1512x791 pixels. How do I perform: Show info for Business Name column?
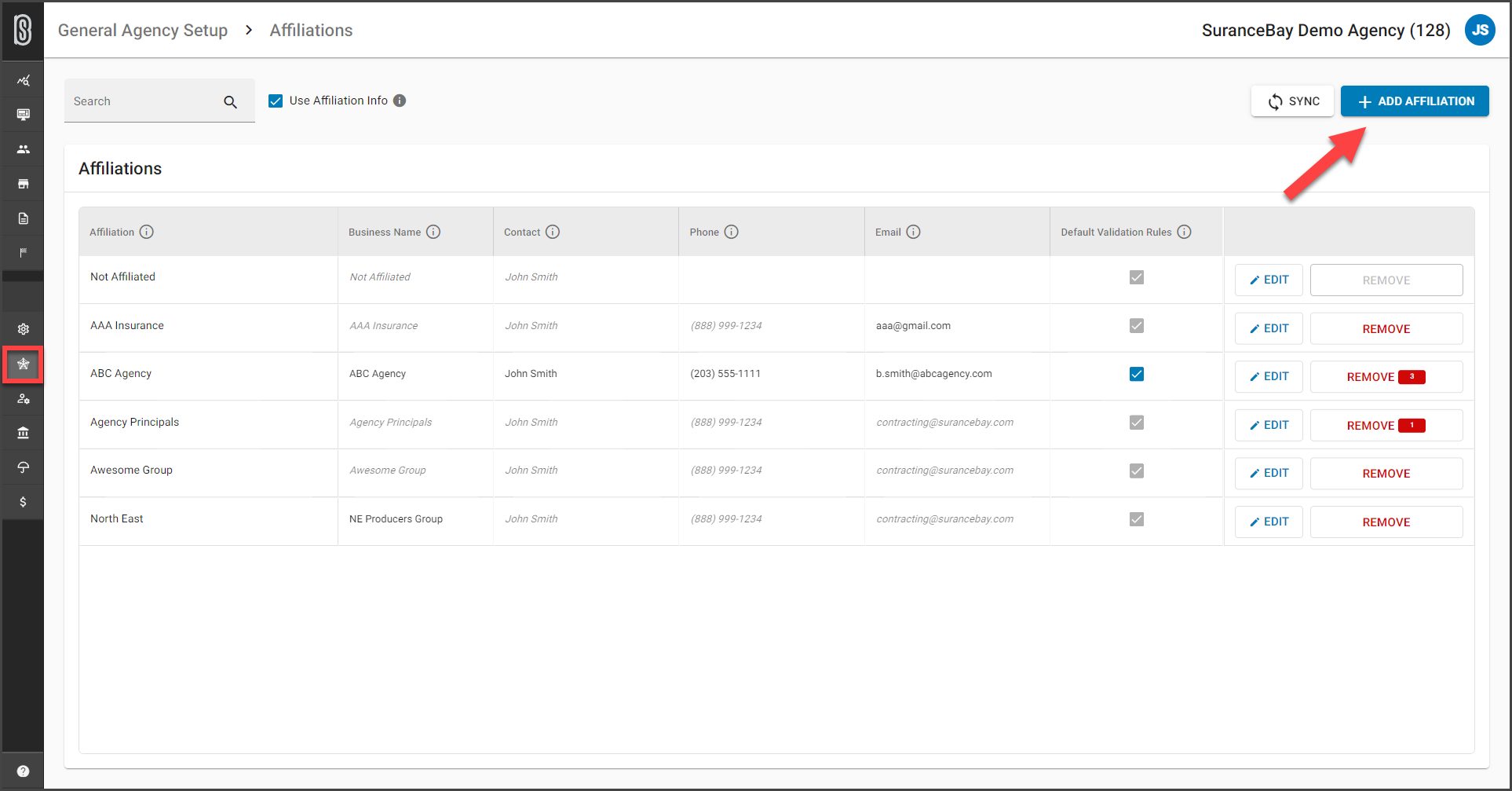(433, 232)
